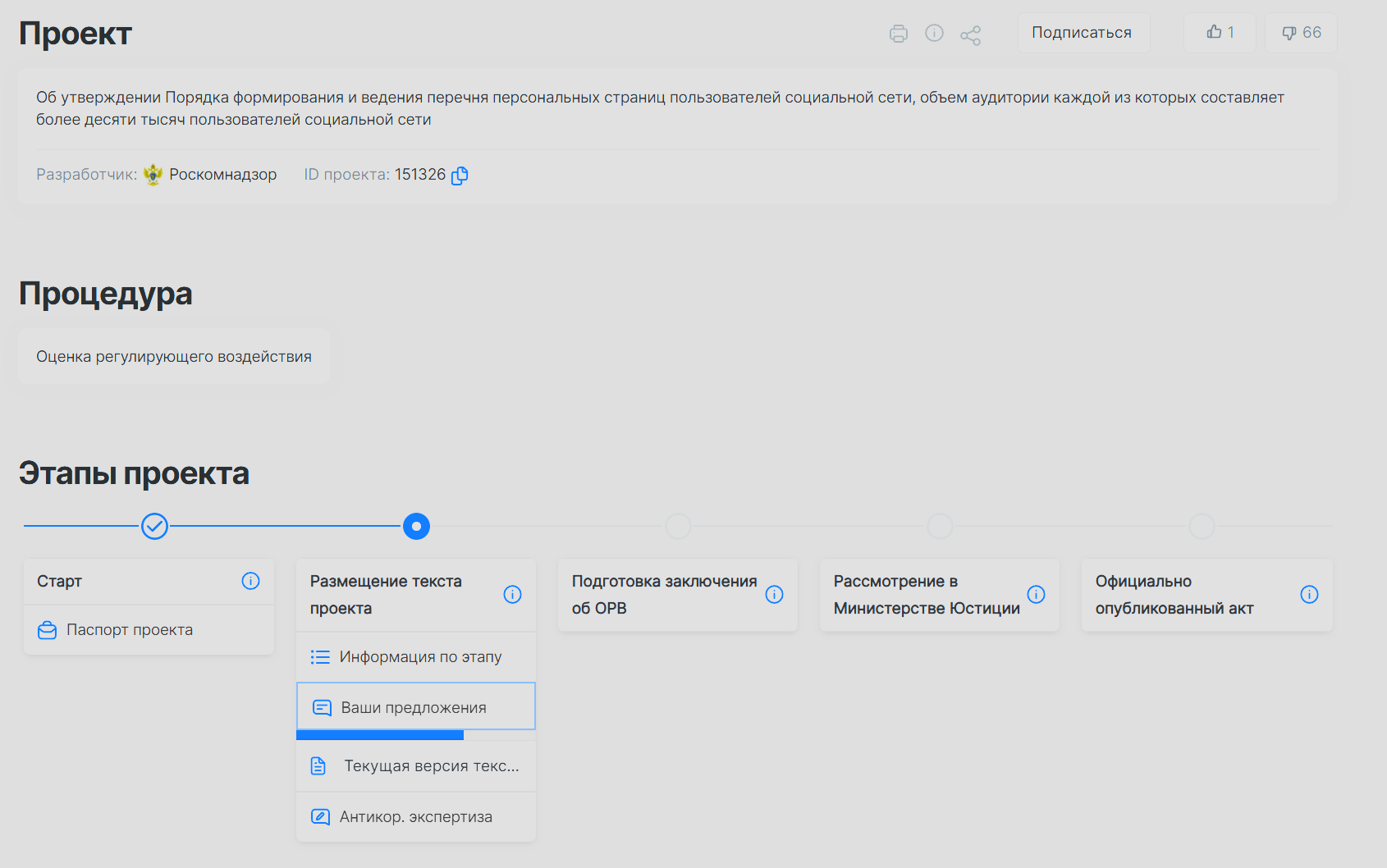Open Ваши предложения

416,706
